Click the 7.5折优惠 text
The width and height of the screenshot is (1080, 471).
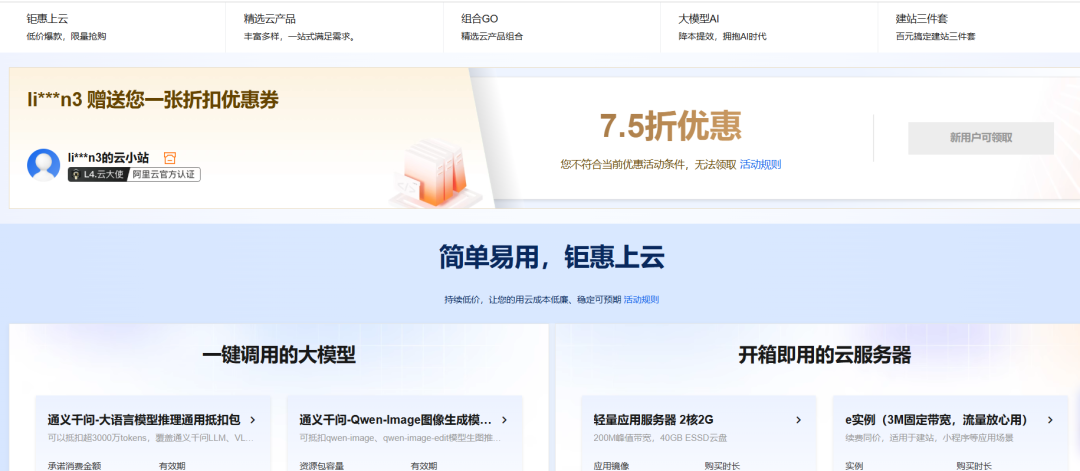pos(670,126)
